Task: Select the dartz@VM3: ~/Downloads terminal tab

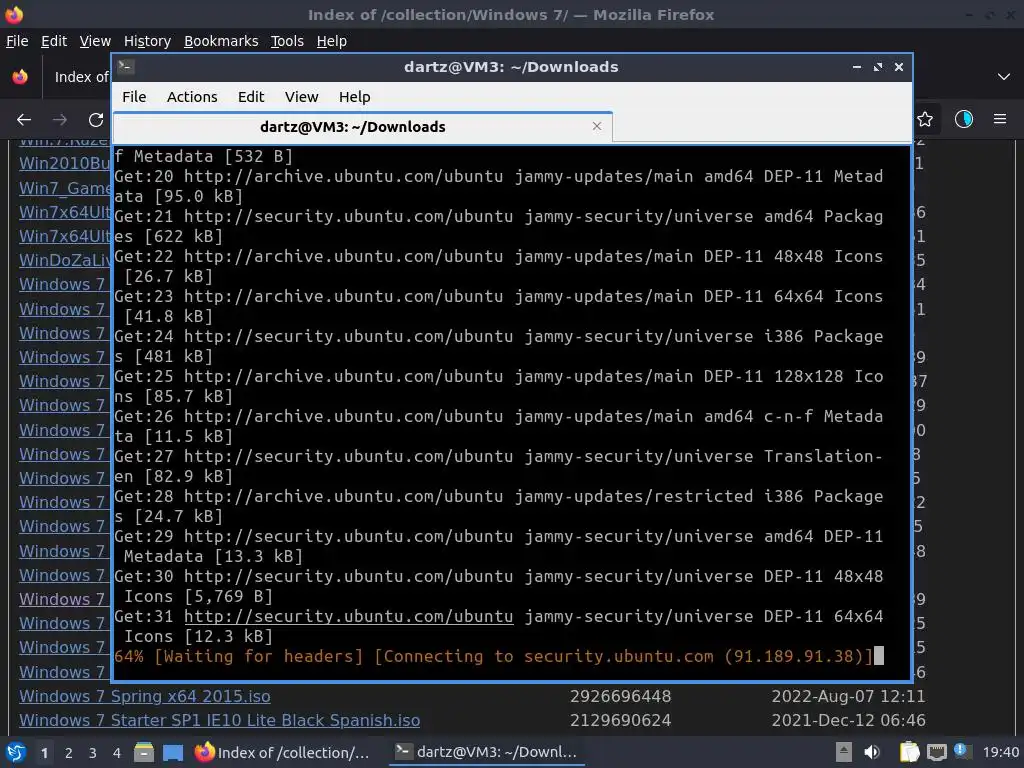Action: pyautogui.click(x=363, y=127)
